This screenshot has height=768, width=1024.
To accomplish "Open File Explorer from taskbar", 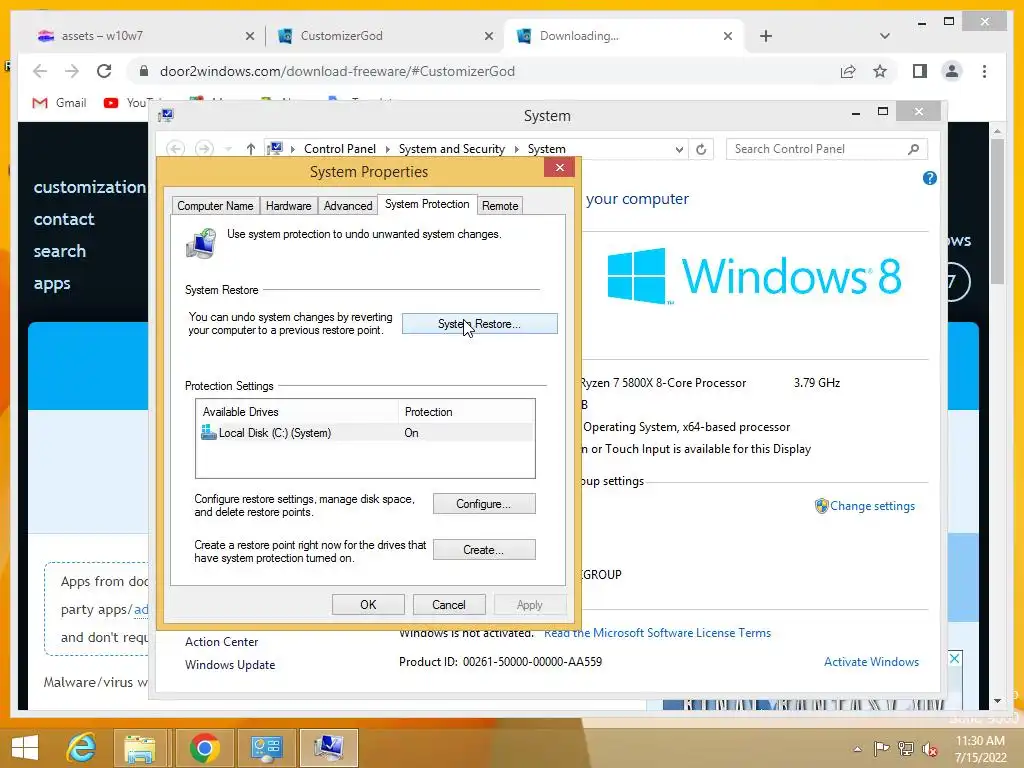I will tap(140, 748).
